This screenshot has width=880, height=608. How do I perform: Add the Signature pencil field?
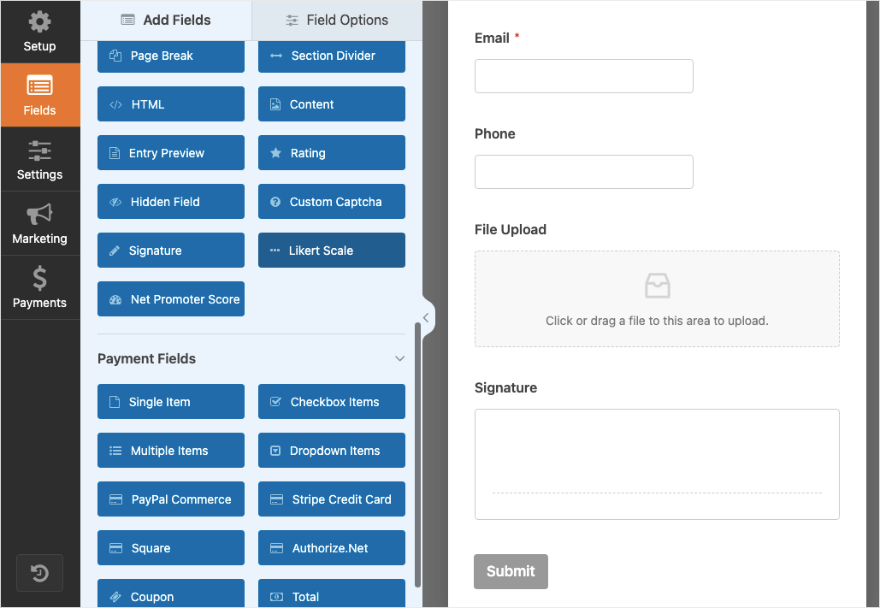(x=171, y=251)
